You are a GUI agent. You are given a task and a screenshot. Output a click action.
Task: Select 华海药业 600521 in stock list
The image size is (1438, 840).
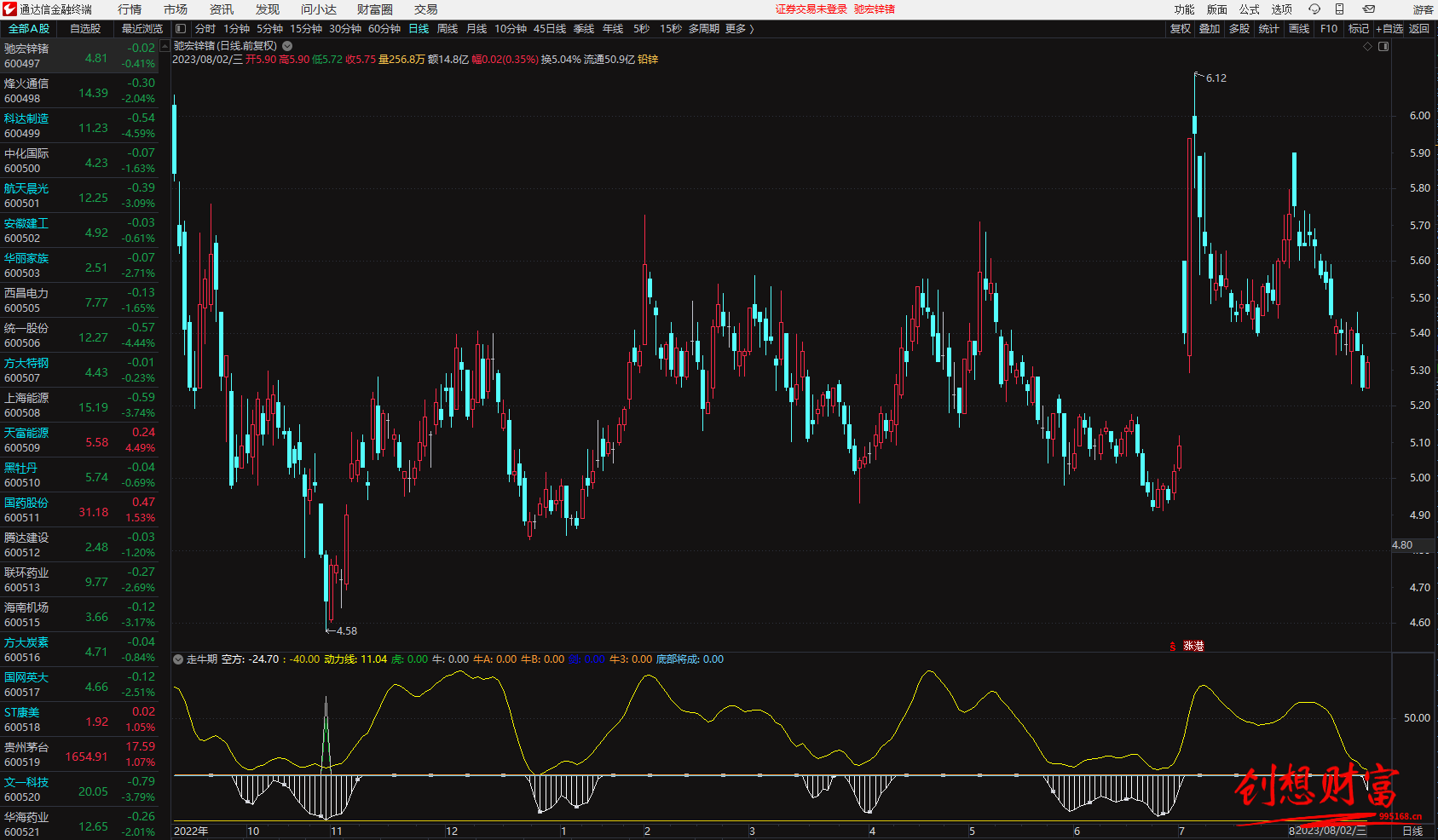(79, 824)
